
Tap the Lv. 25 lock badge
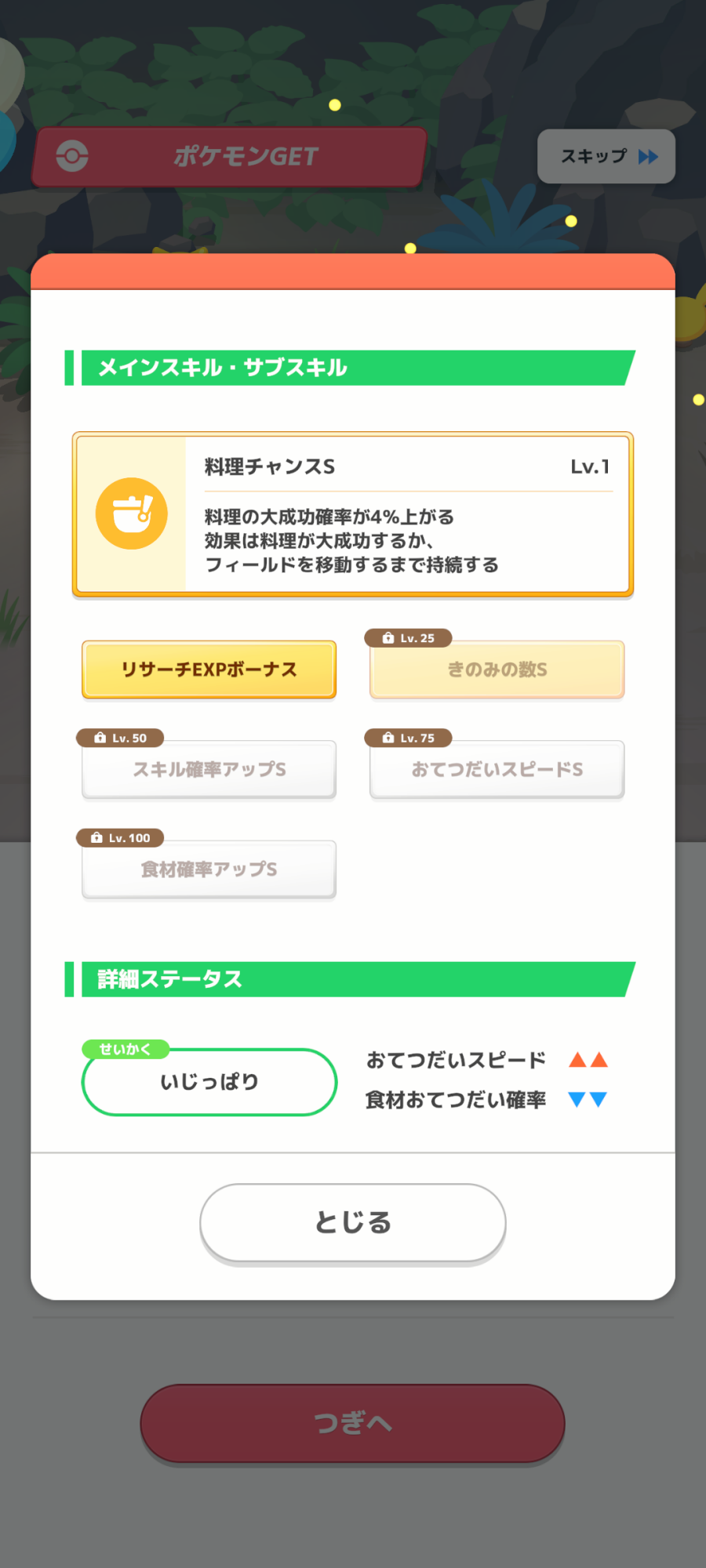click(408, 638)
